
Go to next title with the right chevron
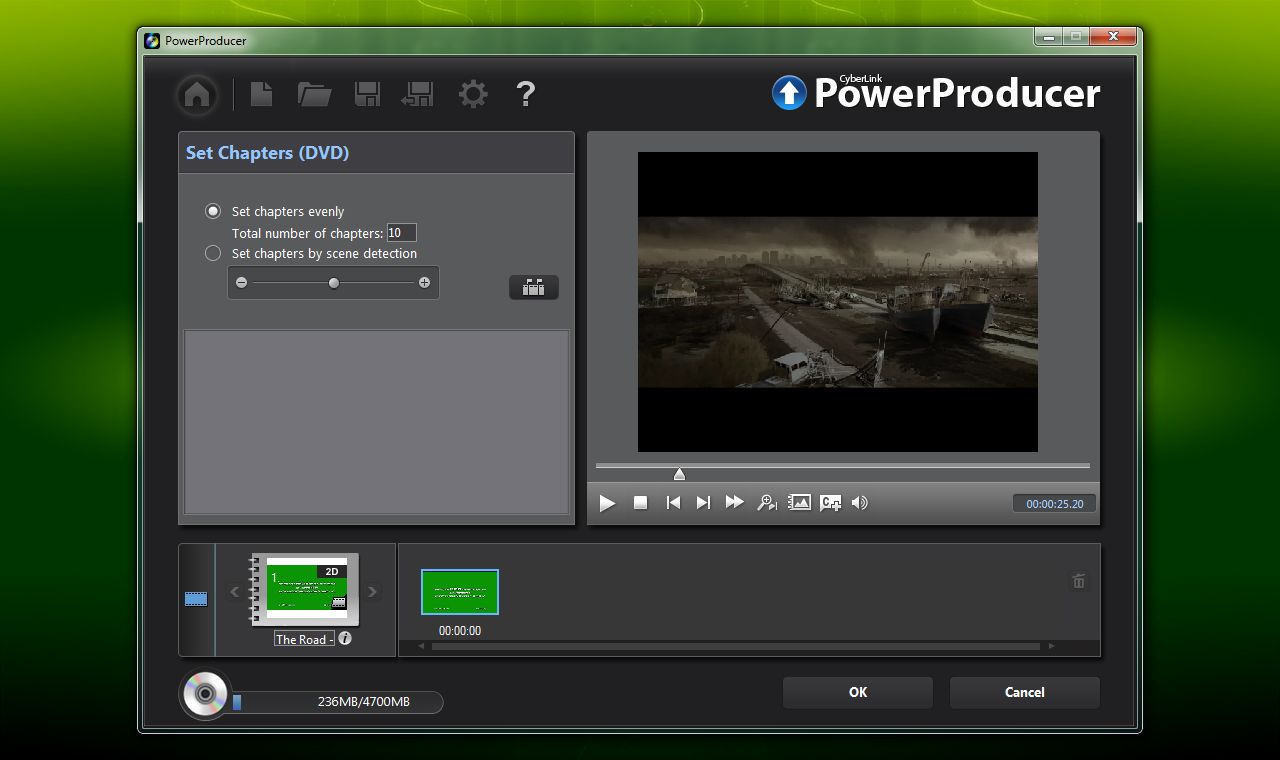point(372,592)
